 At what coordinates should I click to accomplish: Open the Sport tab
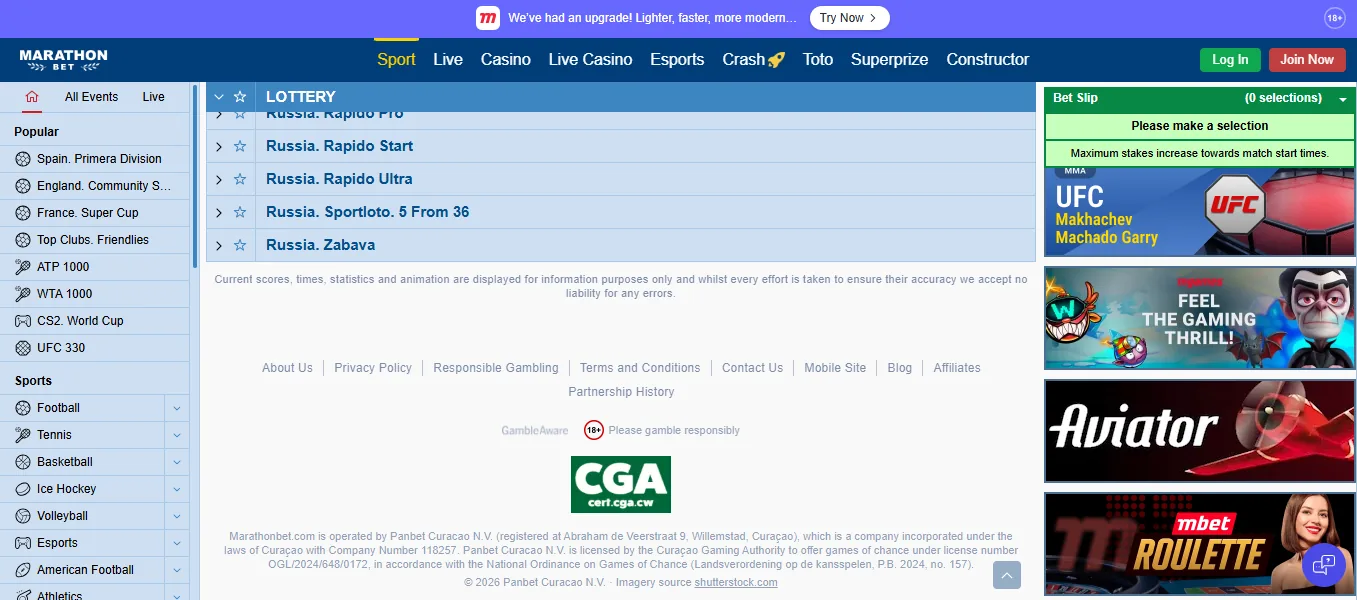tap(396, 59)
